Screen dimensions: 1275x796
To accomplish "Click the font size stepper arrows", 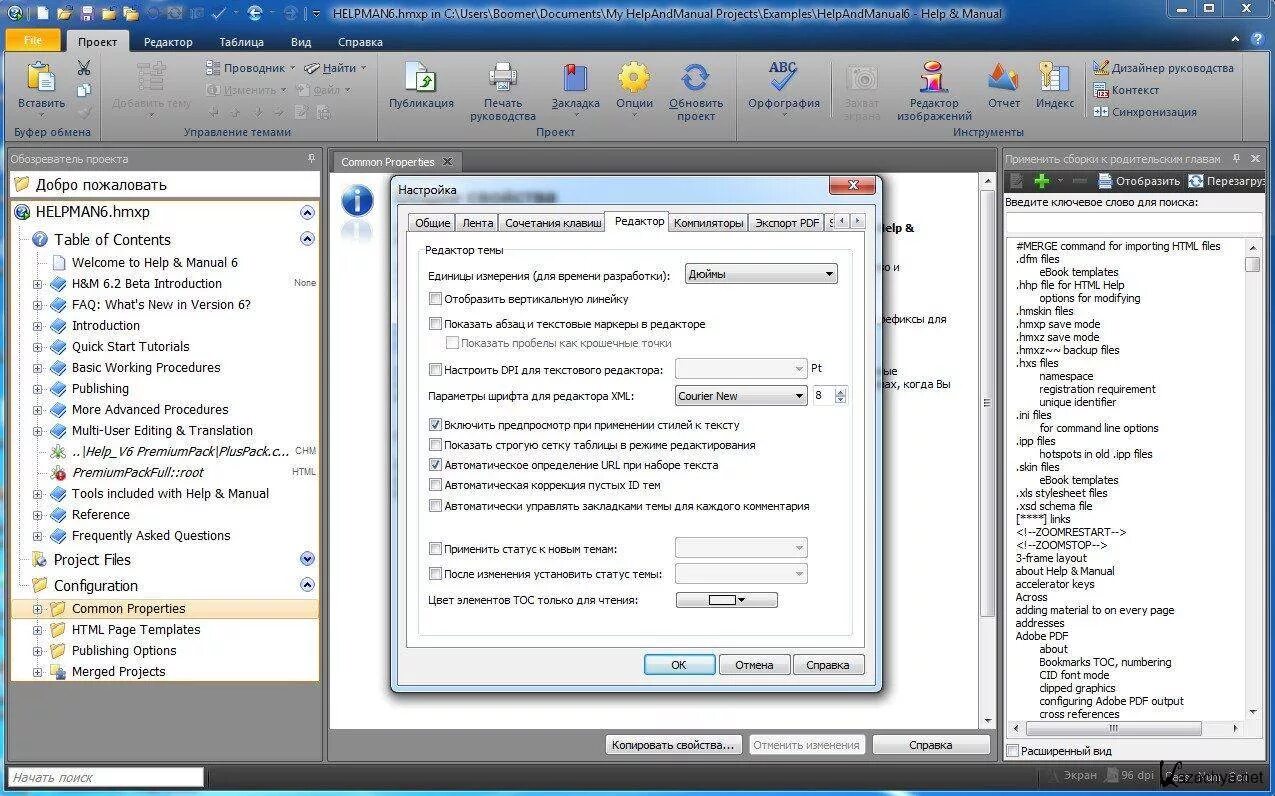I will [x=840, y=396].
